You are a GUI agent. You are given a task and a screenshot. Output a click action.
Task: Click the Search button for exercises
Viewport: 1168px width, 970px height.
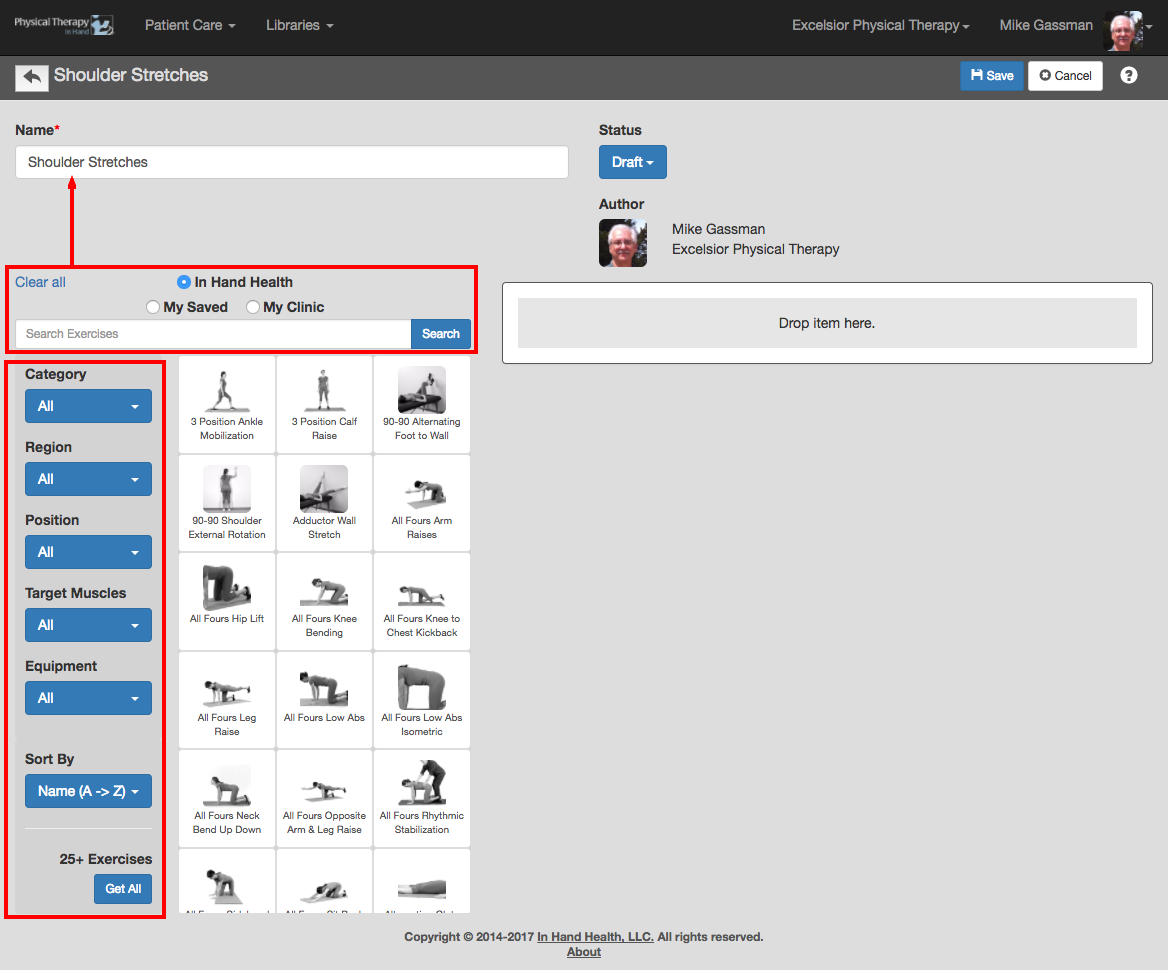[x=440, y=334]
